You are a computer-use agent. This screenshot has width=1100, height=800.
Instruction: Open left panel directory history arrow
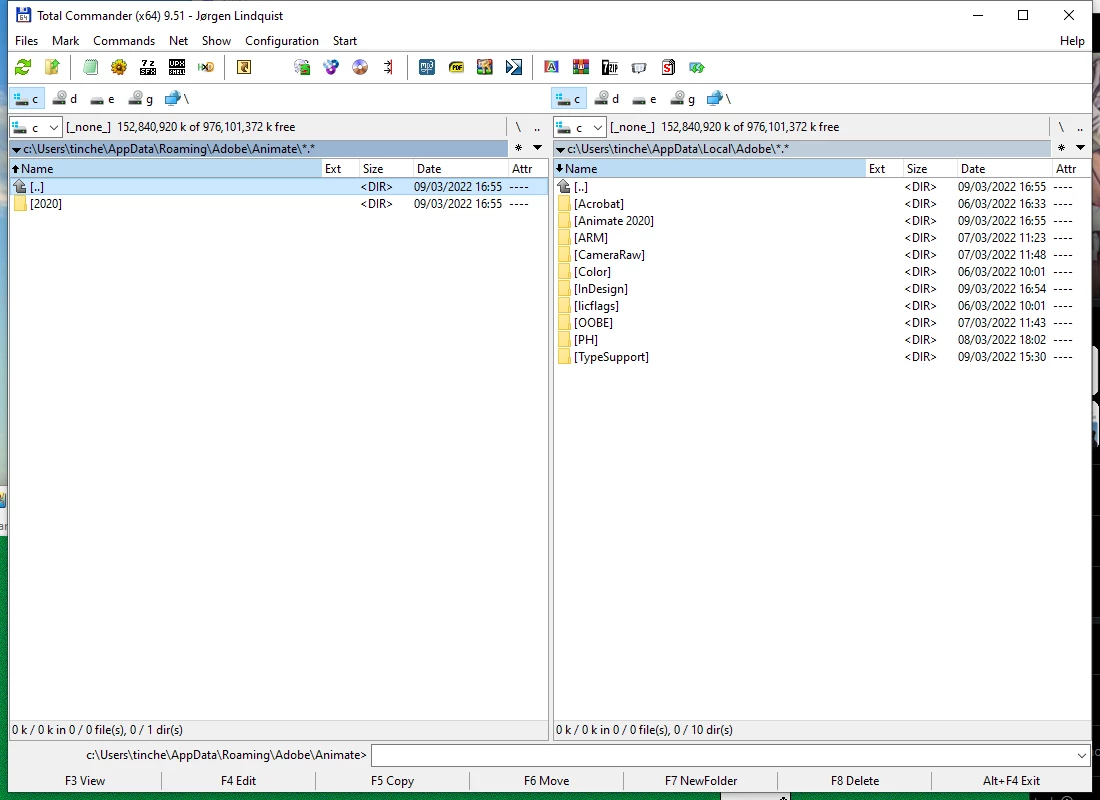[537, 148]
